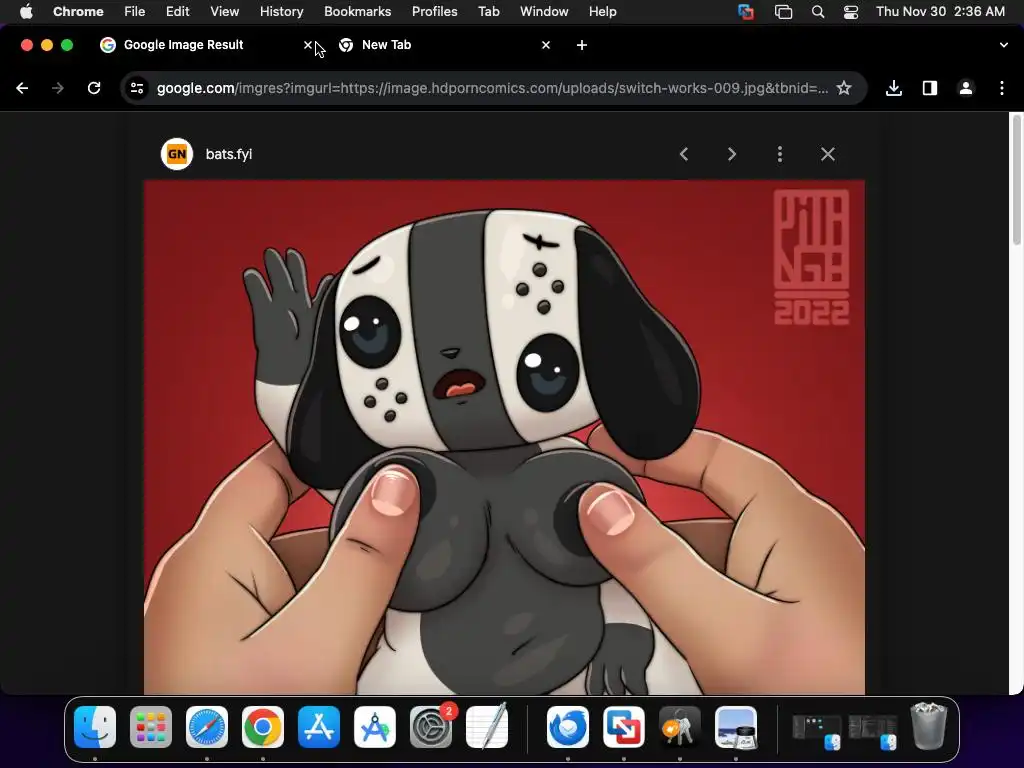Launch Thunderbird from the dock
The width and height of the screenshot is (1024, 768).
pos(568,727)
